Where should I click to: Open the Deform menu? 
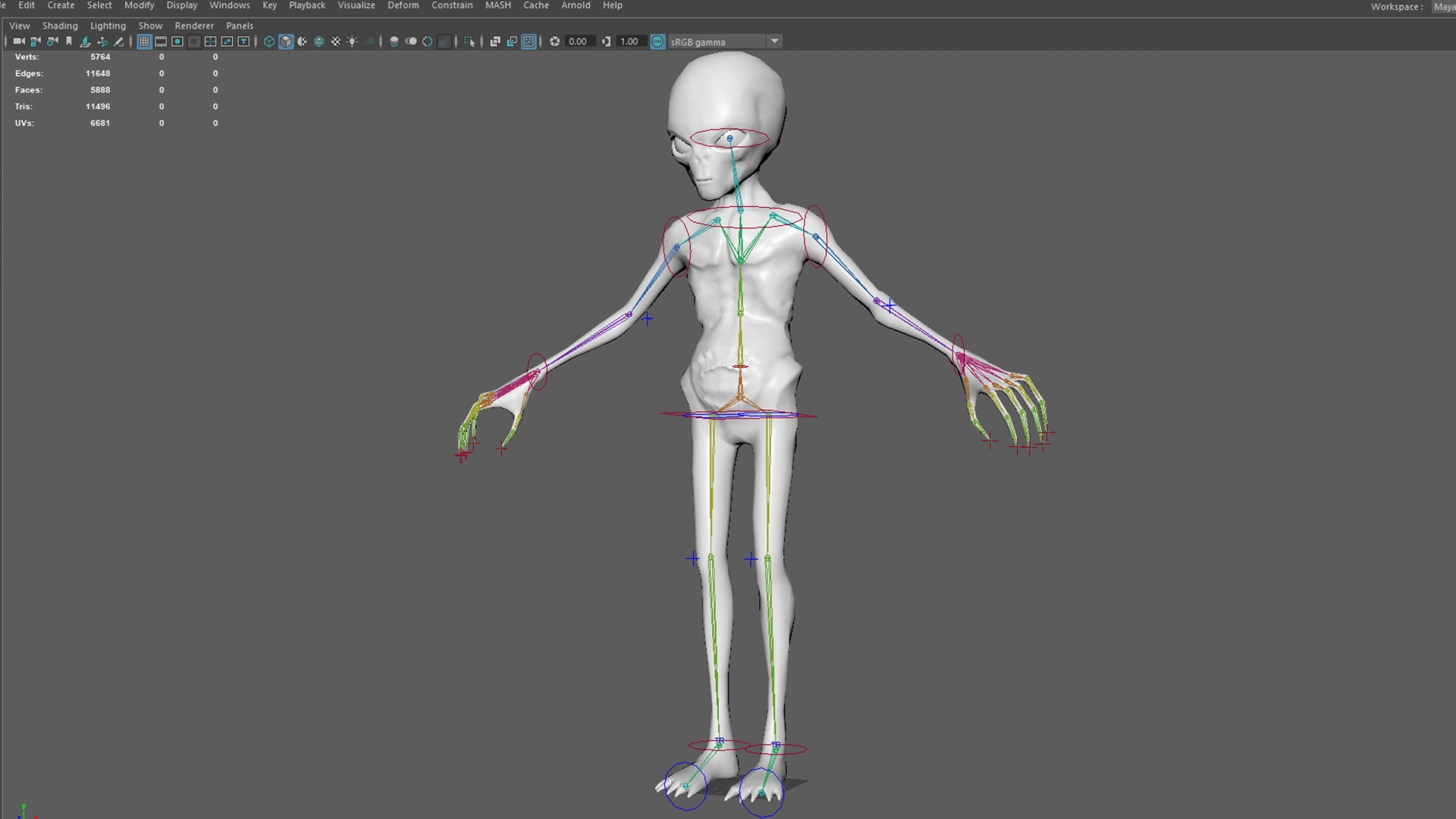[x=403, y=5]
